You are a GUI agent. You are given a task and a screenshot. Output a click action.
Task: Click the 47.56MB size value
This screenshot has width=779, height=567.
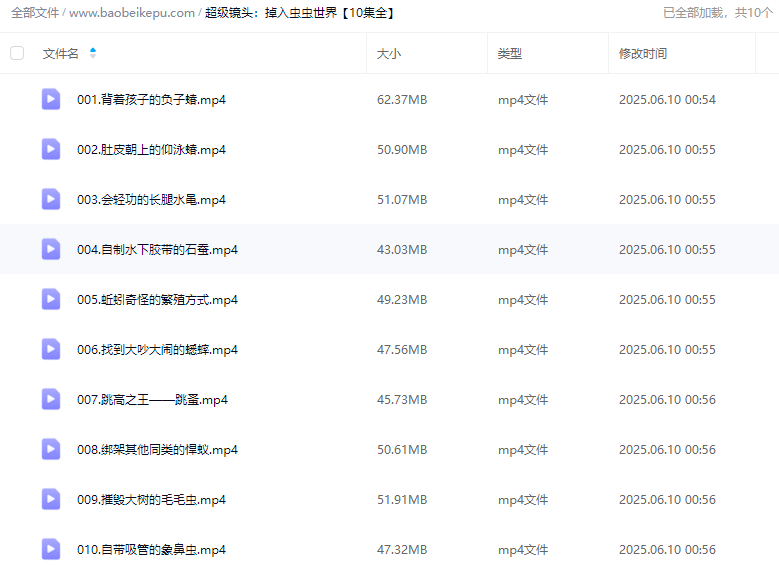[402, 350]
